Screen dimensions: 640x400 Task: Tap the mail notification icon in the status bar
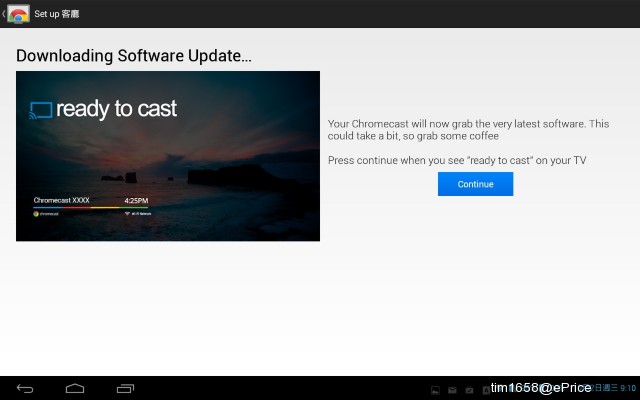pyautogui.click(x=452, y=390)
